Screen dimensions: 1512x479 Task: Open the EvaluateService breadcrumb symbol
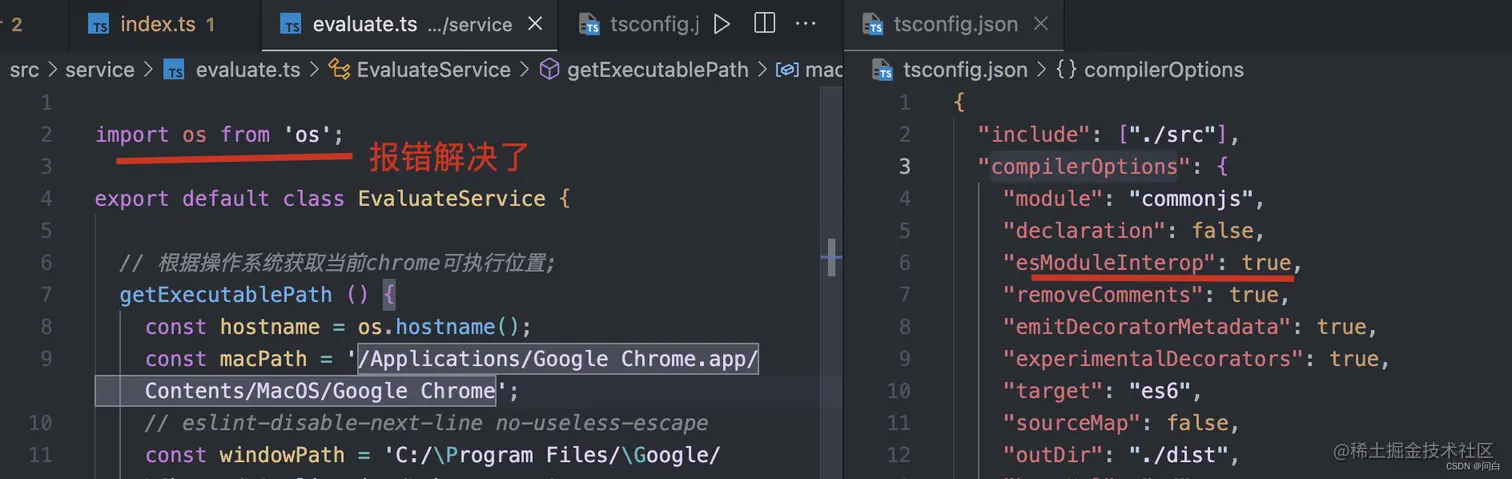(434, 69)
